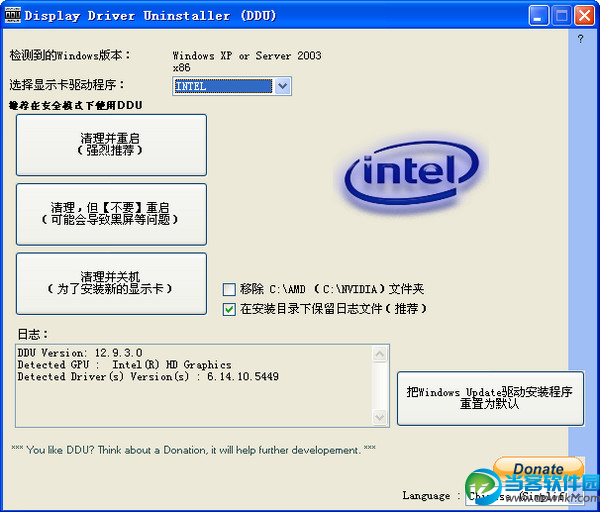Click 清理并重启 (强烈推荐) button
601x512 pixels.
coord(112,145)
